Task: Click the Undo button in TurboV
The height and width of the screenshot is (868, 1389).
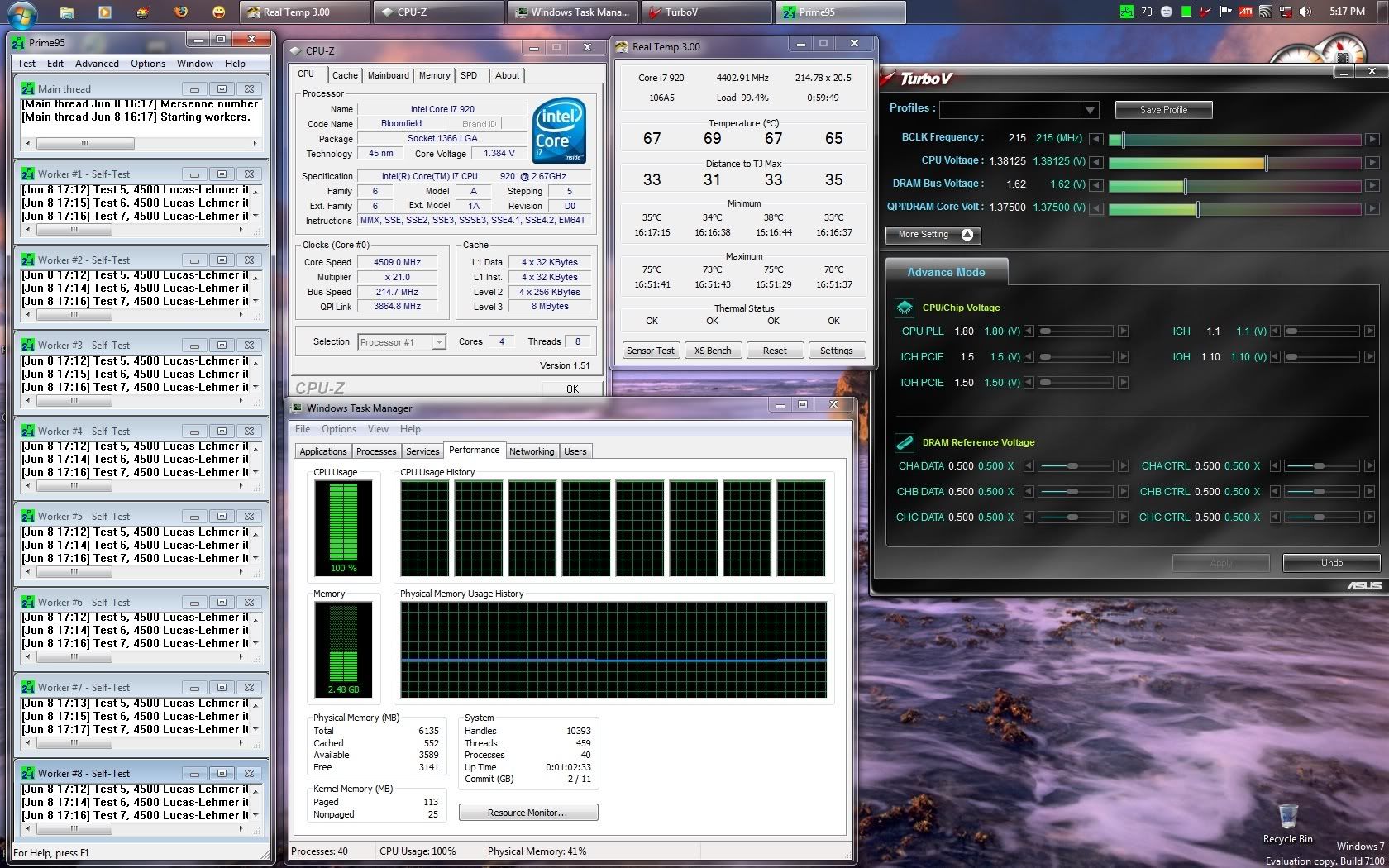Action: [x=1331, y=563]
